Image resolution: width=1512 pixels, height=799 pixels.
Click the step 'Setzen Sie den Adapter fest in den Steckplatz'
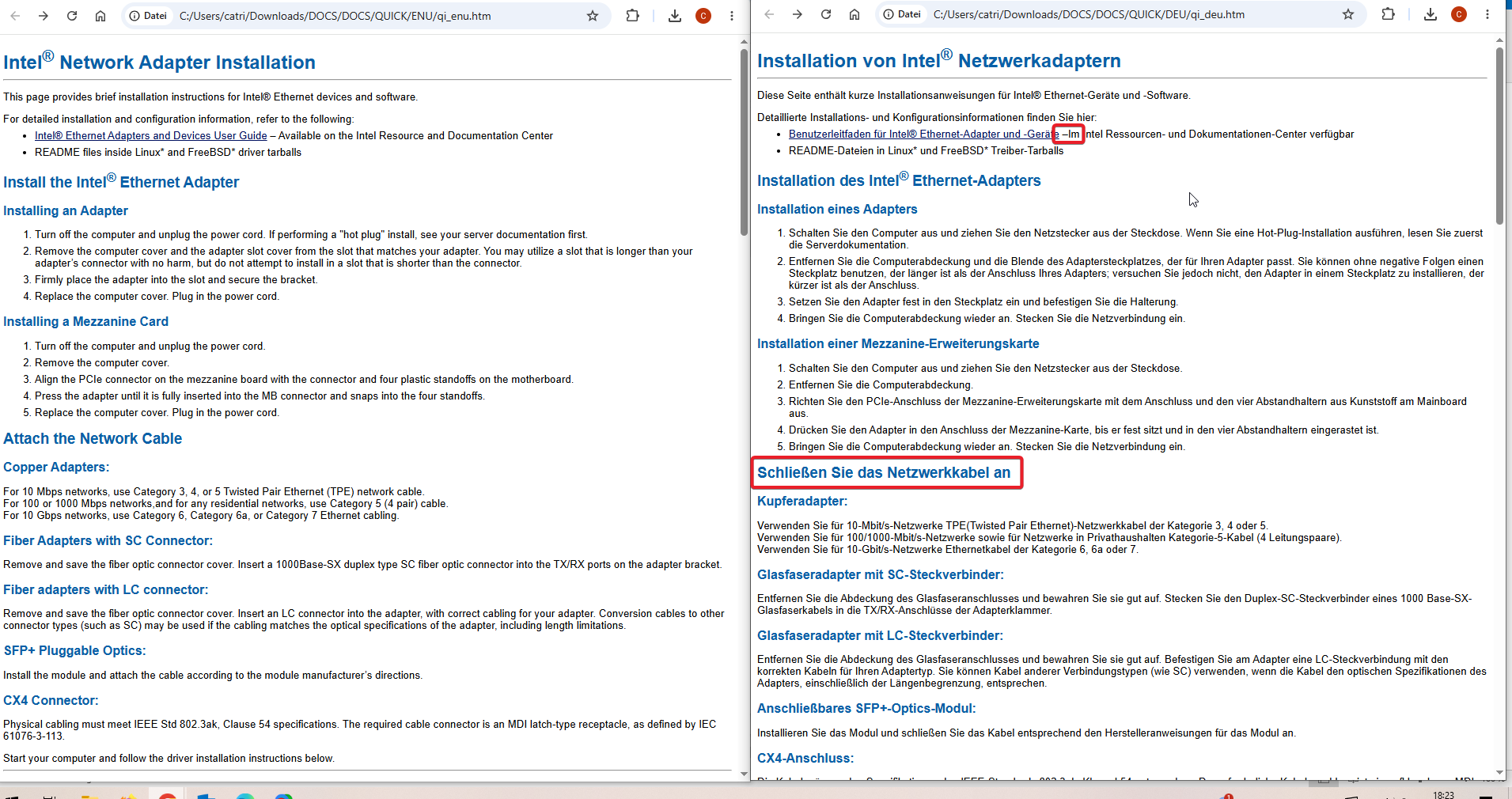983,302
